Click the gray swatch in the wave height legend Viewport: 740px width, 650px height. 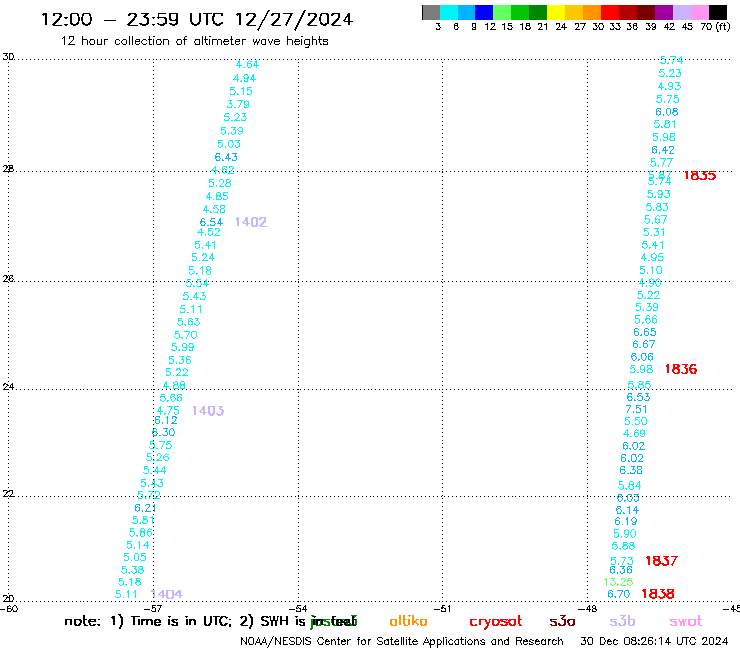(431, 12)
